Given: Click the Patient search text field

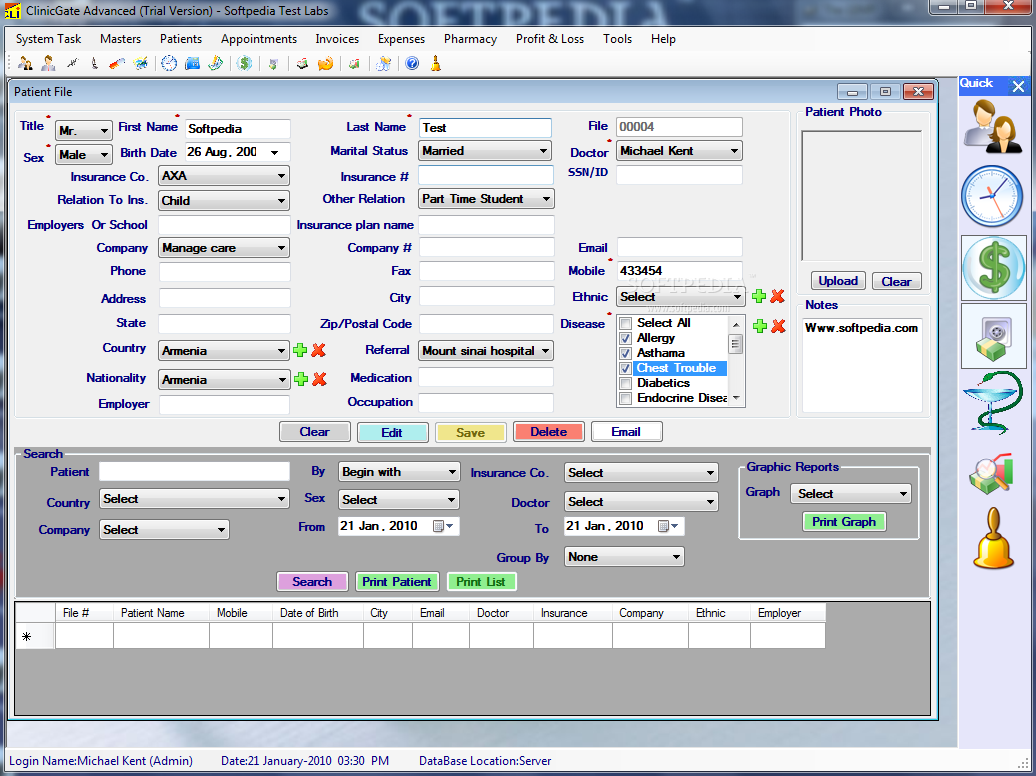Looking at the screenshot, I should click(194, 471).
